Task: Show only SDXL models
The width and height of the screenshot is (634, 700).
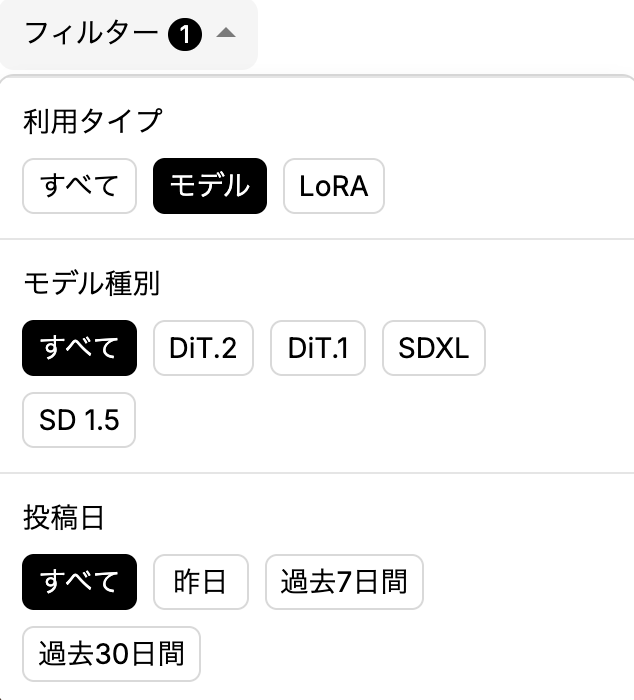Action: coord(433,348)
